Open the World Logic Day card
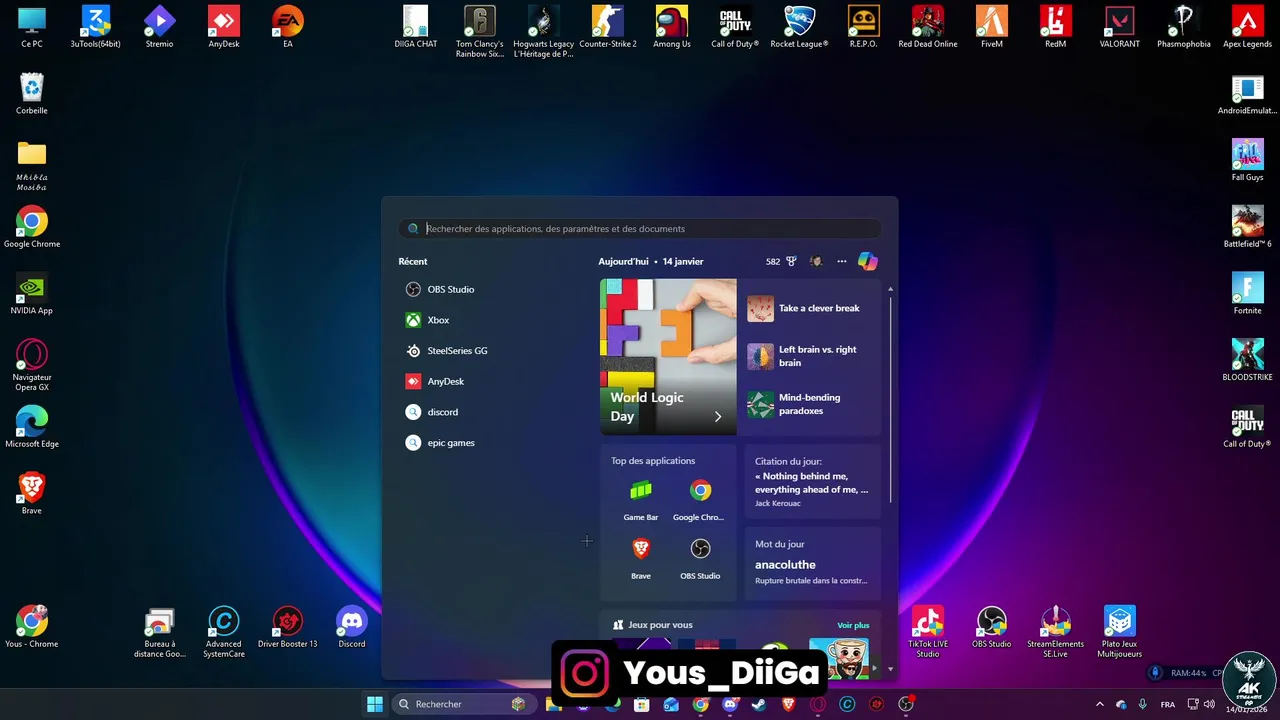The height and width of the screenshot is (720, 1280). click(x=668, y=357)
